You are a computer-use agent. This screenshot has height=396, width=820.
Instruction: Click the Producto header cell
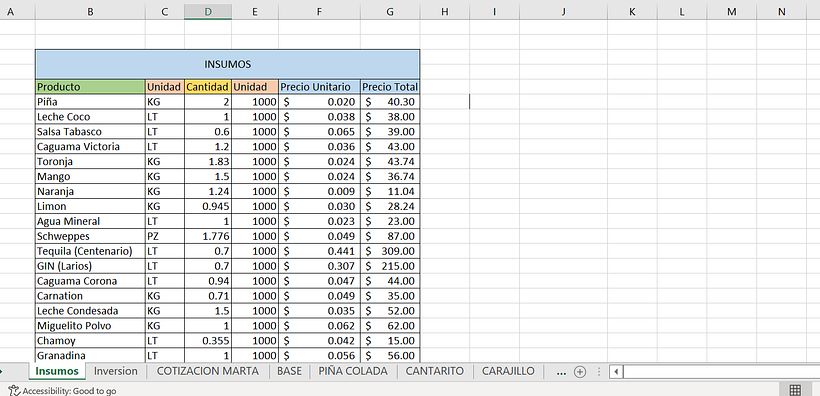pos(90,87)
